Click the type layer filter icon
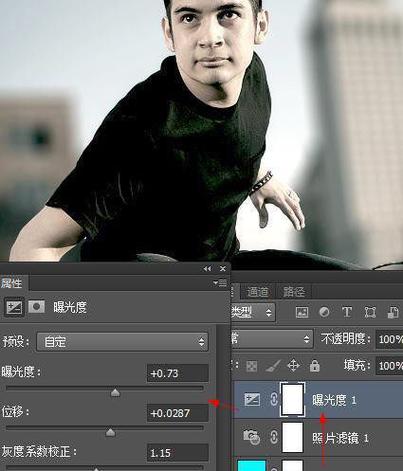This screenshot has width=403, height=471. tap(347, 312)
